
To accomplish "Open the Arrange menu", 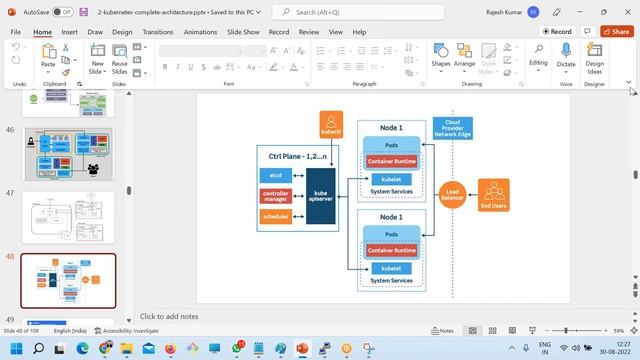I will [x=464, y=58].
